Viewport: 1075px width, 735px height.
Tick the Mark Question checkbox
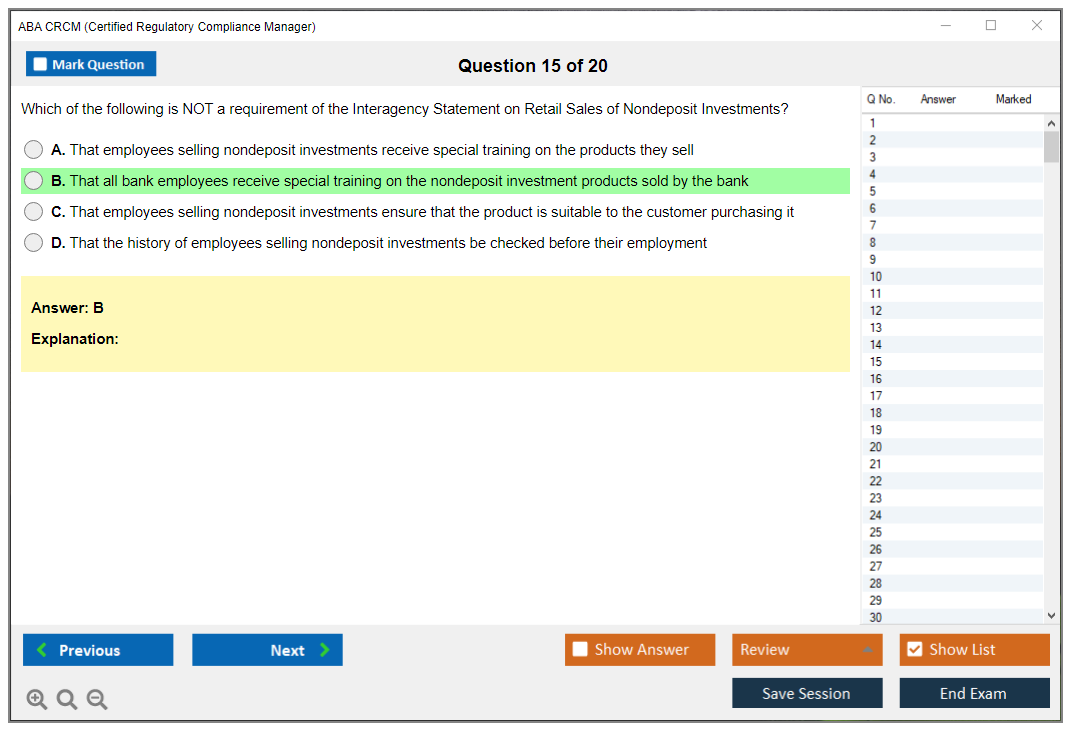[x=41, y=65]
